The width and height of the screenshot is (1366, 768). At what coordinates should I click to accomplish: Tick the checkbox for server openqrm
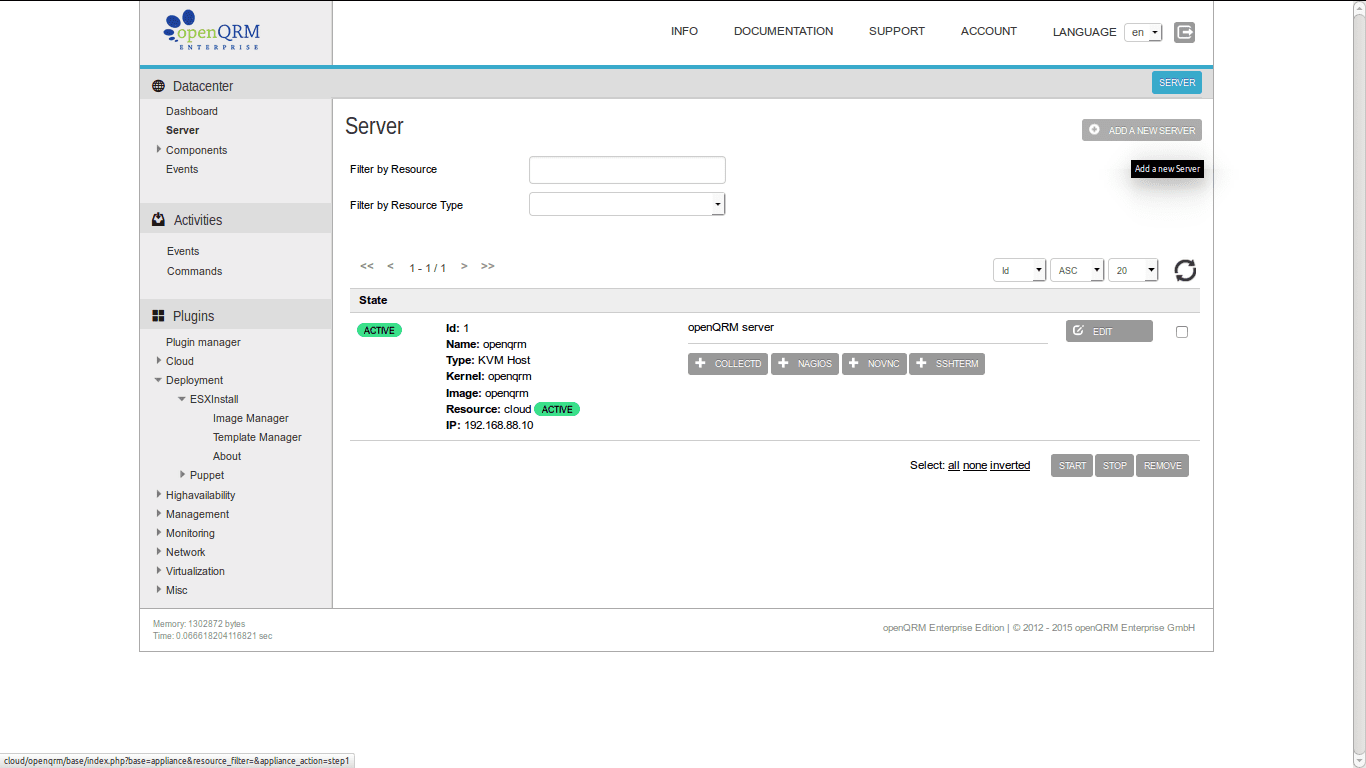click(x=1182, y=332)
